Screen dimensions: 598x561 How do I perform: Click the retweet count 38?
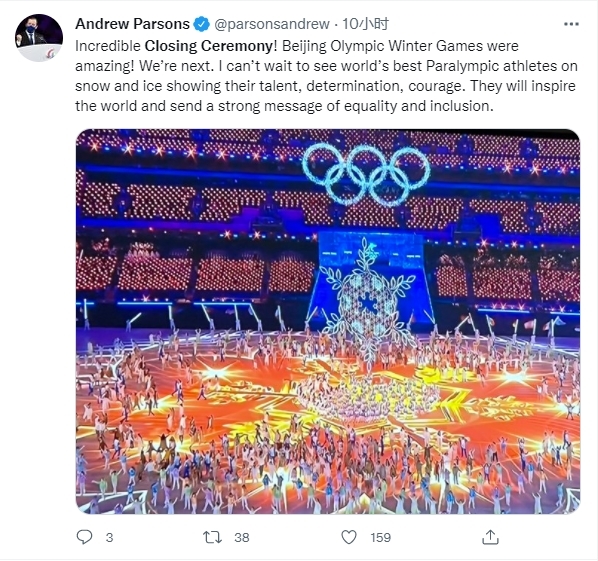pos(241,537)
